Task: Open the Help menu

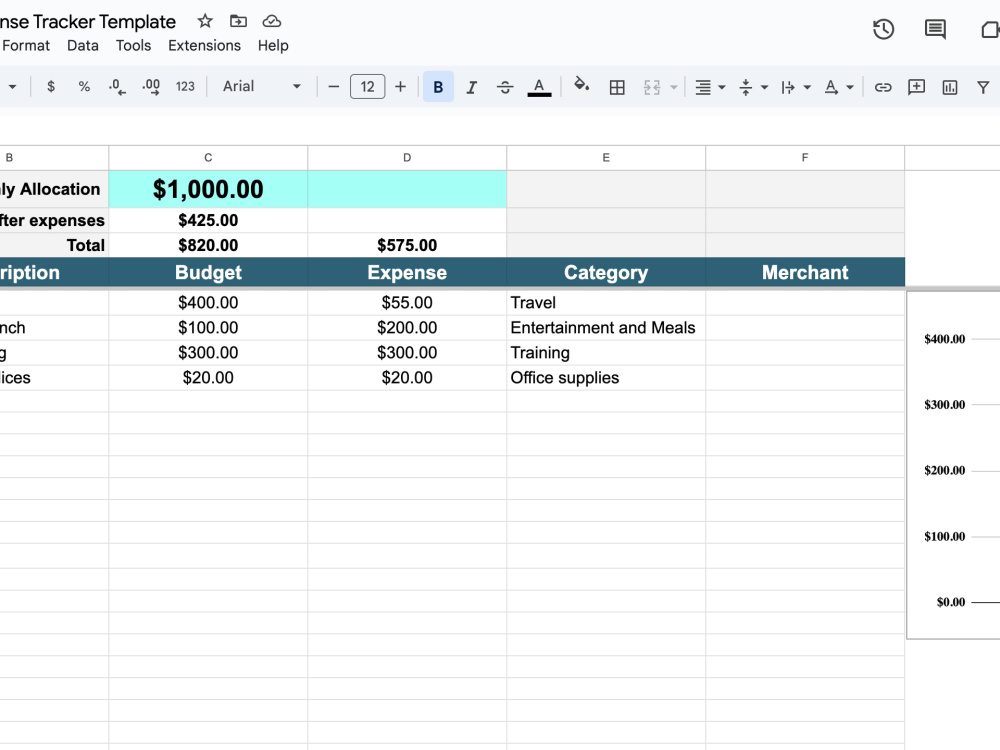Action: (273, 45)
